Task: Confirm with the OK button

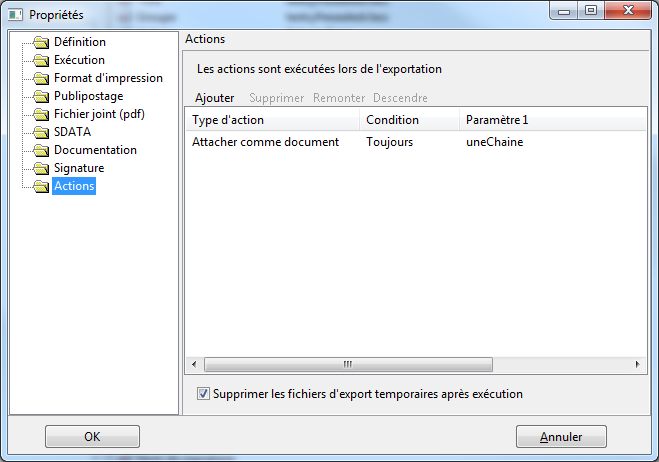Action: pyautogui.click(x=92, y=436)
